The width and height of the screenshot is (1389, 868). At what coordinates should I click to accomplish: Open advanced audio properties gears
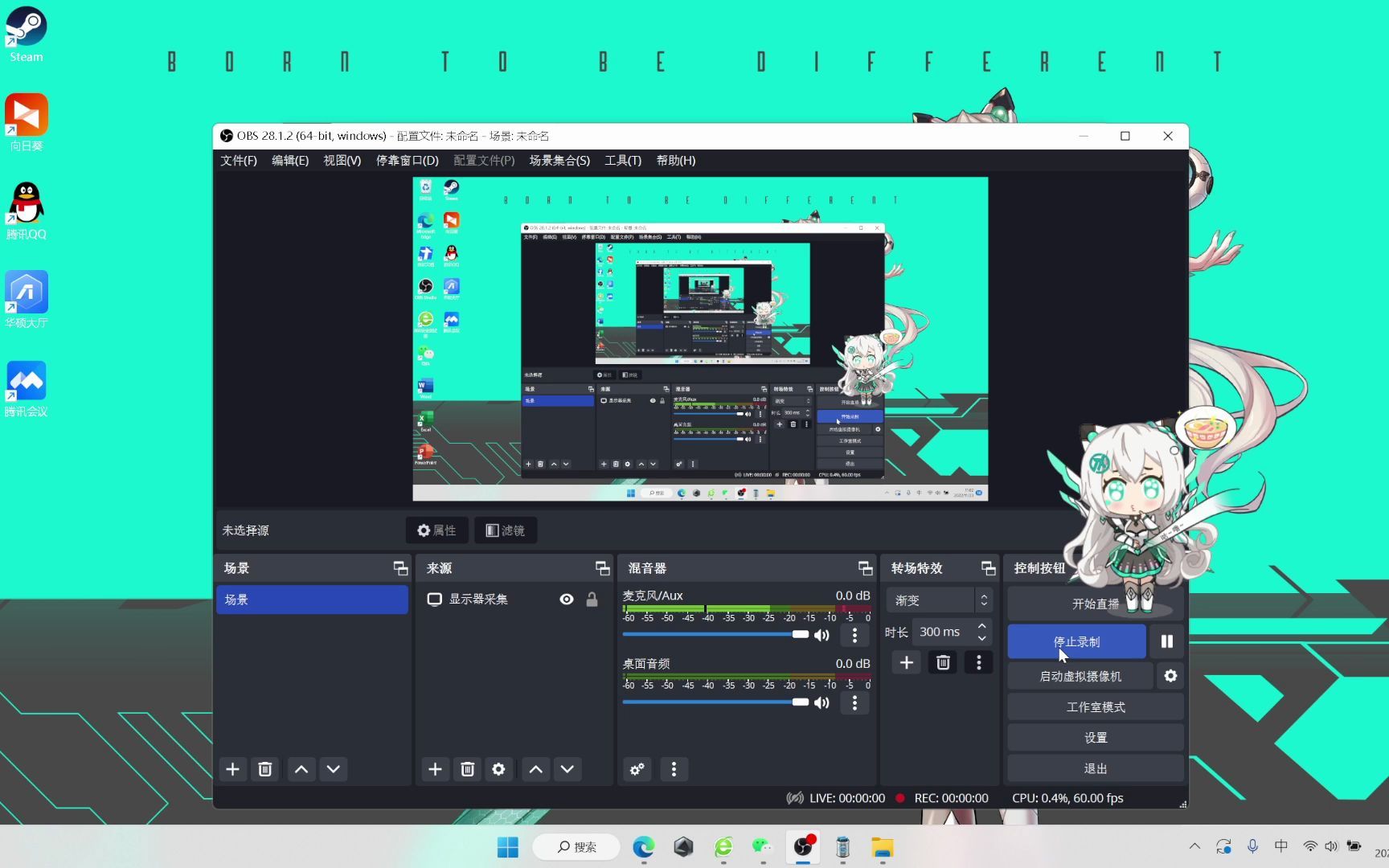[x=637, y=769]
